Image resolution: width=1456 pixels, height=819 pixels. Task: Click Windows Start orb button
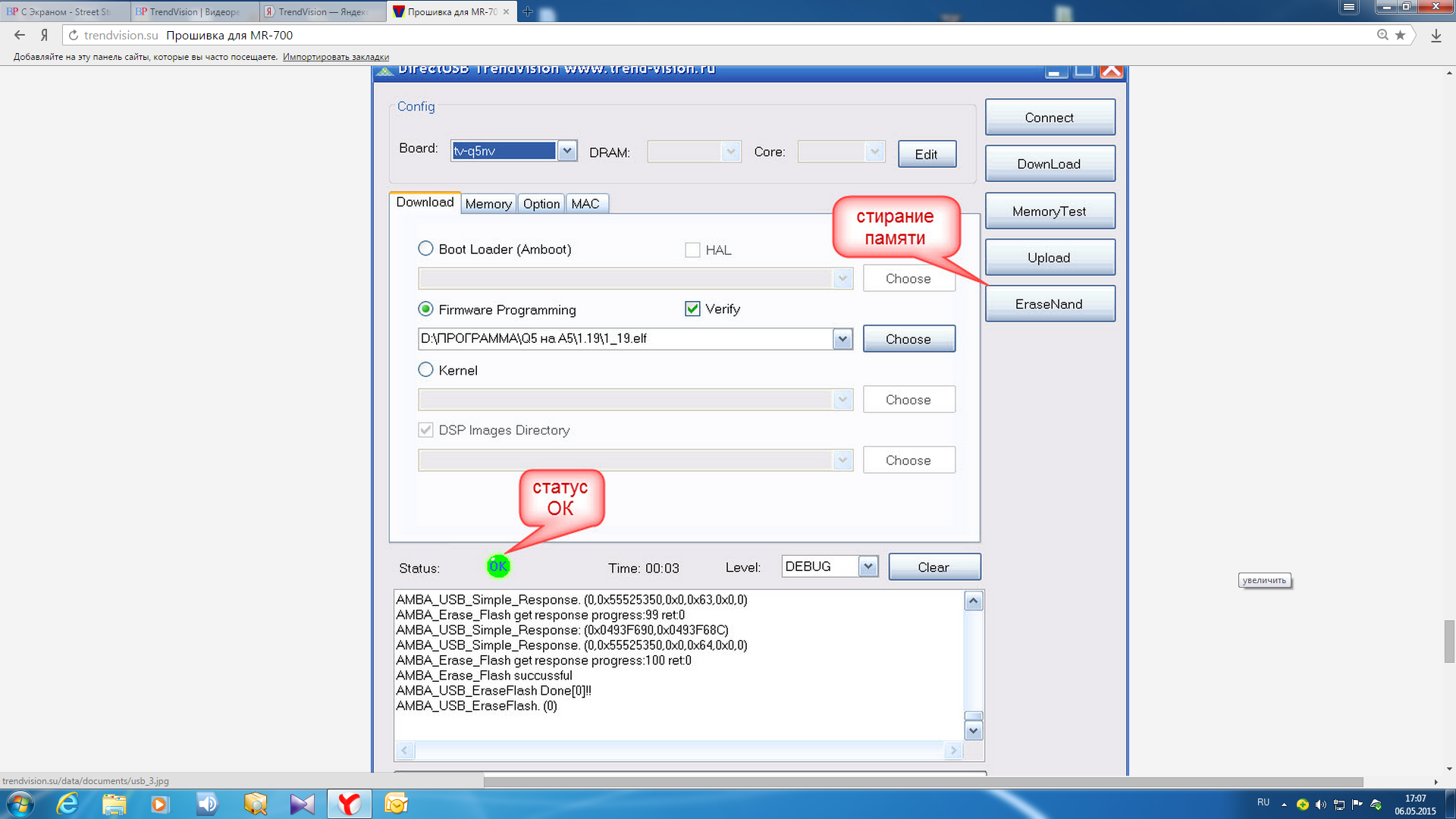(x=20, y=804)
